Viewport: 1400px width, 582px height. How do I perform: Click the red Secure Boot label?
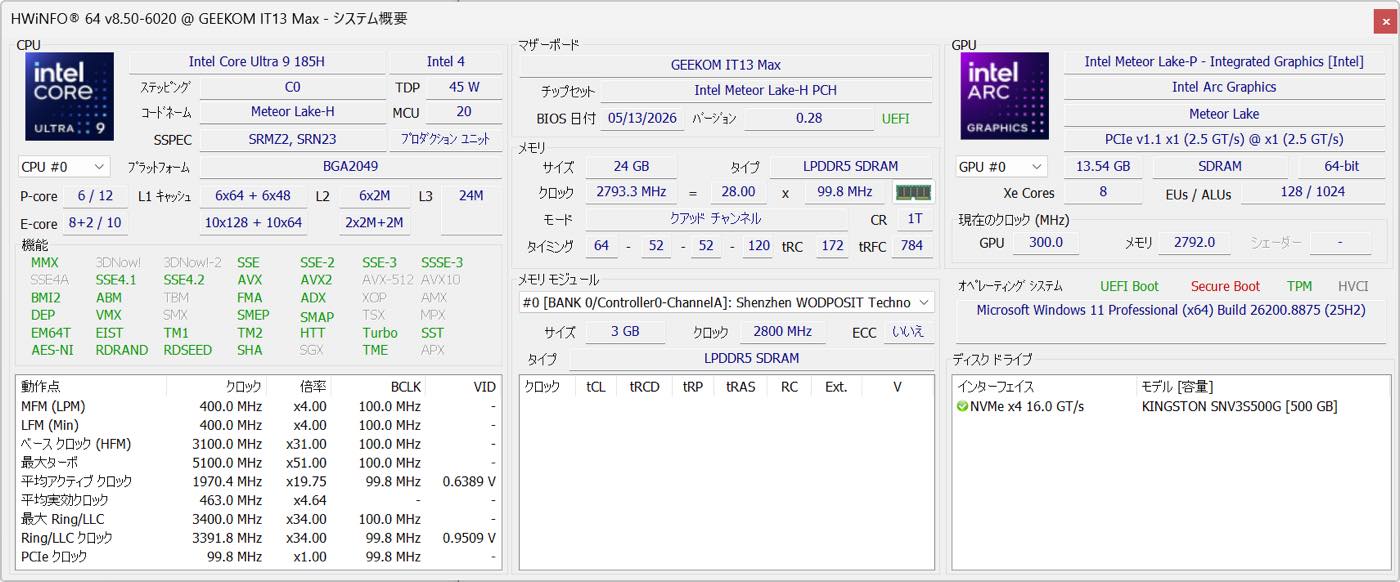point(1225,286)
